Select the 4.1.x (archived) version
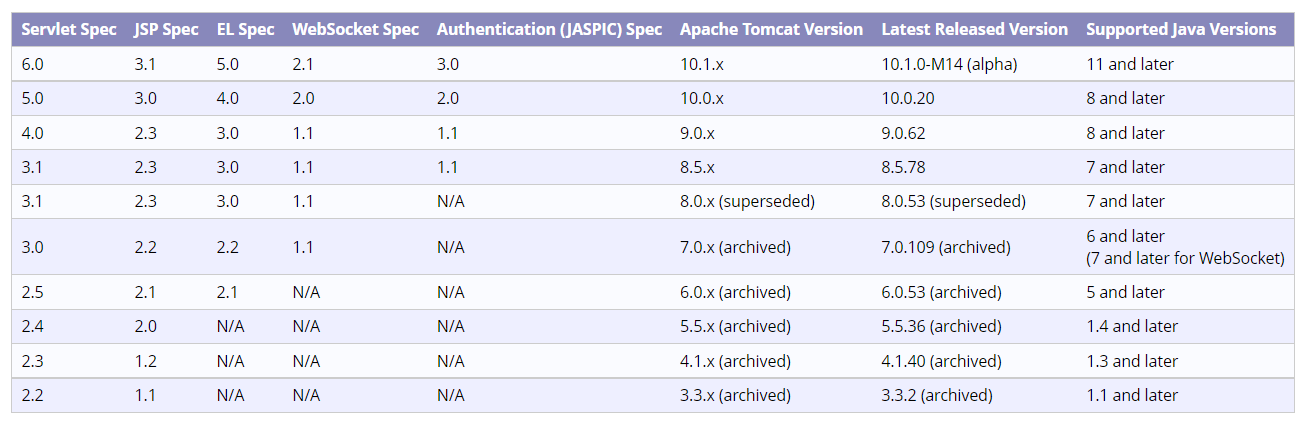The width and height of the screenshot is (1314, 427). 735,361
